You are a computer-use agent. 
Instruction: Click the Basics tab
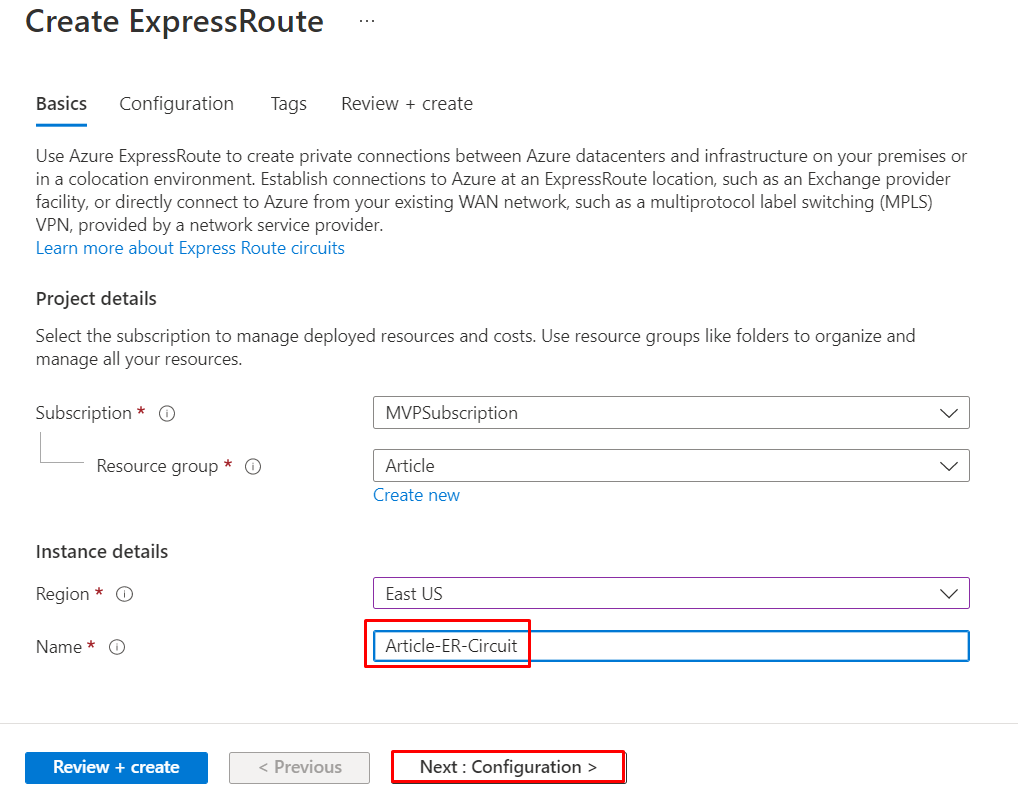(61, 103)
